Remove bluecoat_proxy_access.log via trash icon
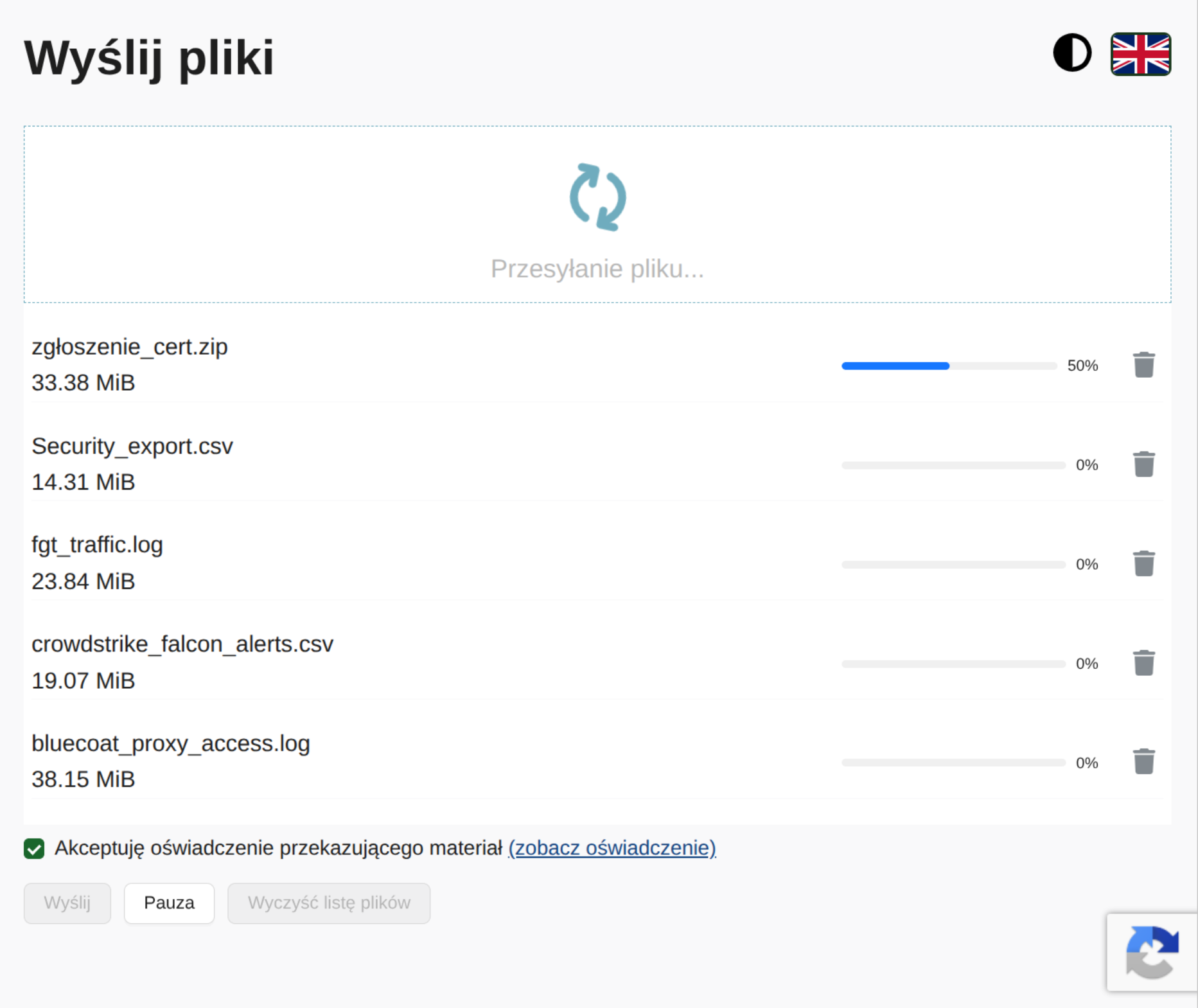The image size is (1198, 1008). [x=1144, y=761]
